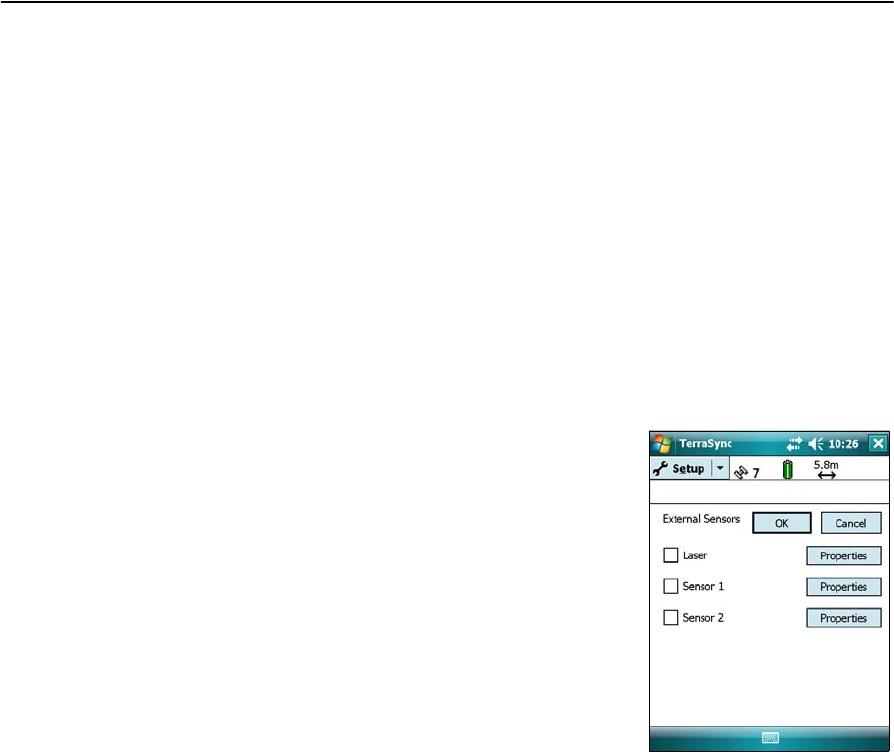Open the Windows Start flag icon
Screen dimensions: 894x752
[x=662, y=444]
